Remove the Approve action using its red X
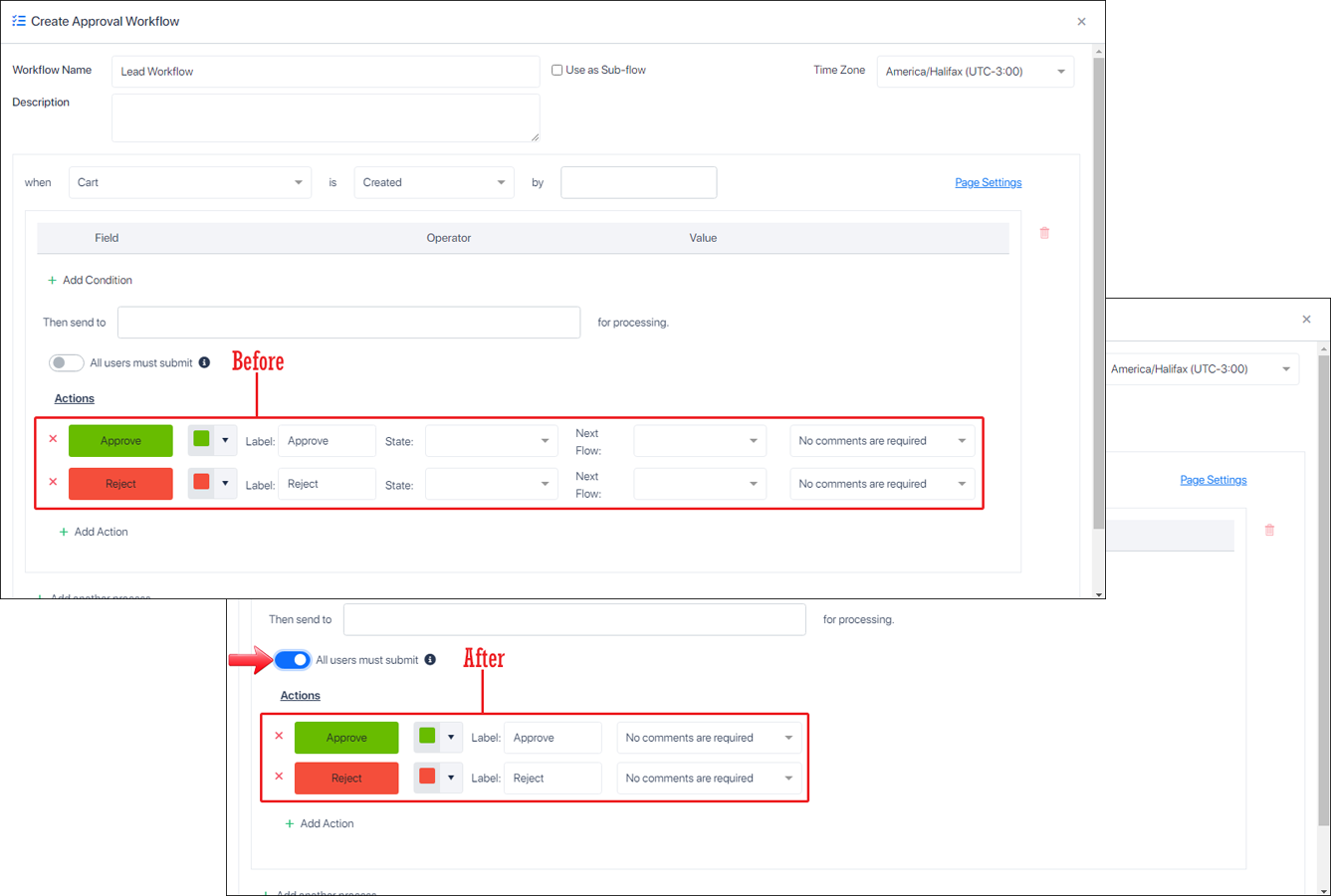1331x896 pixels. pyautogui.click(x=53, y=439)
